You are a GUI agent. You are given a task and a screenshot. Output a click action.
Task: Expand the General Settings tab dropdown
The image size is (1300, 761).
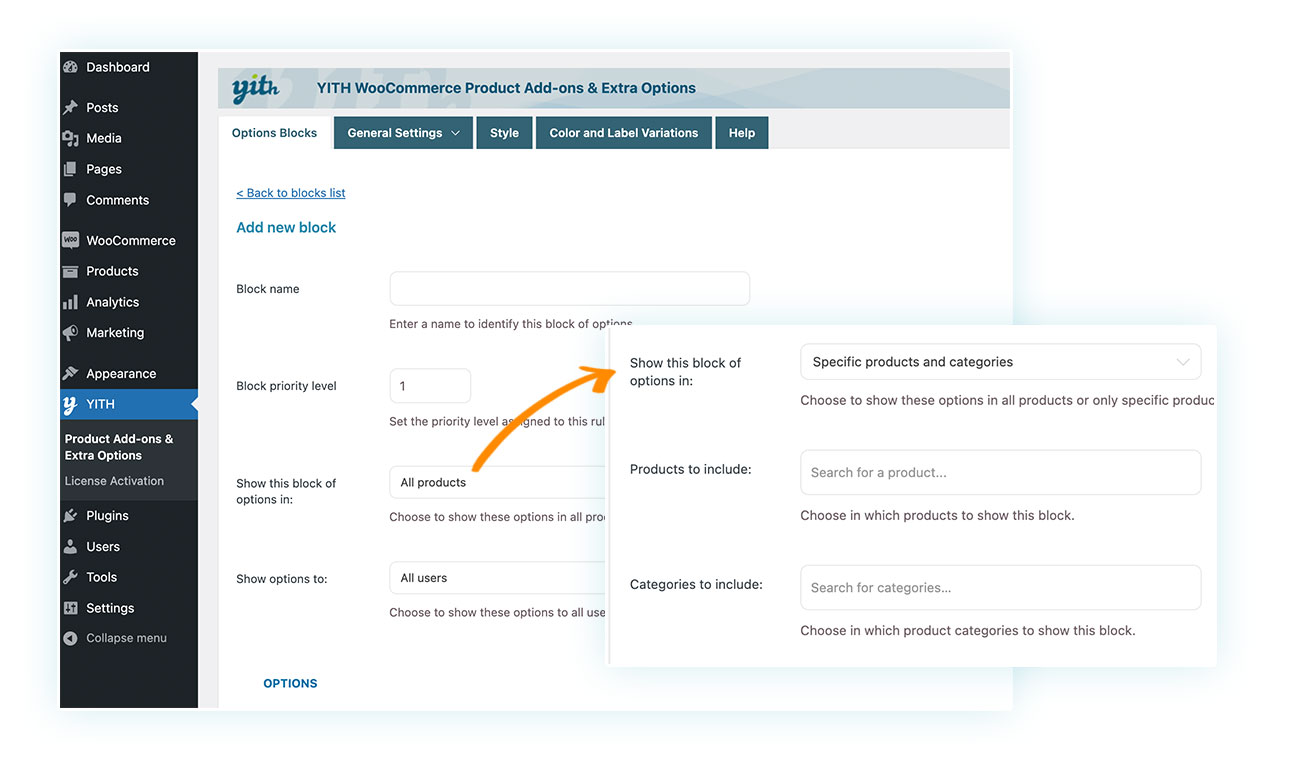point(403,133)
